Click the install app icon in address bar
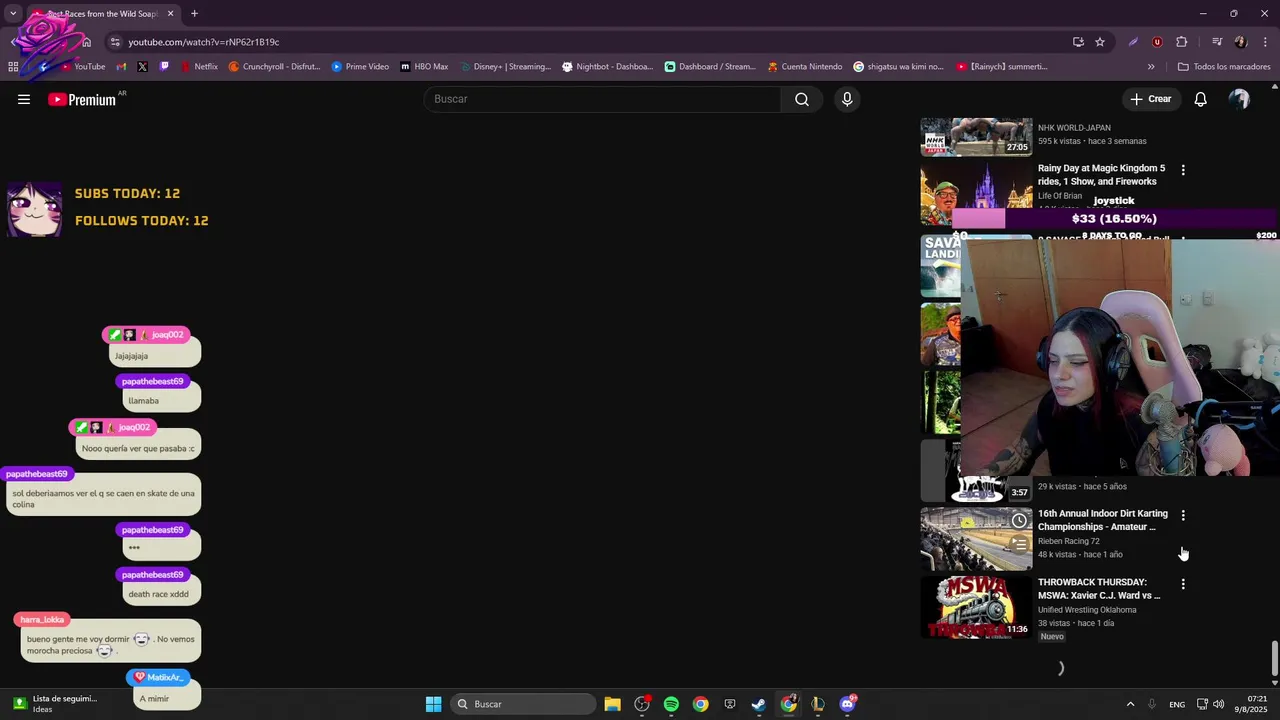 (1078, 42)
